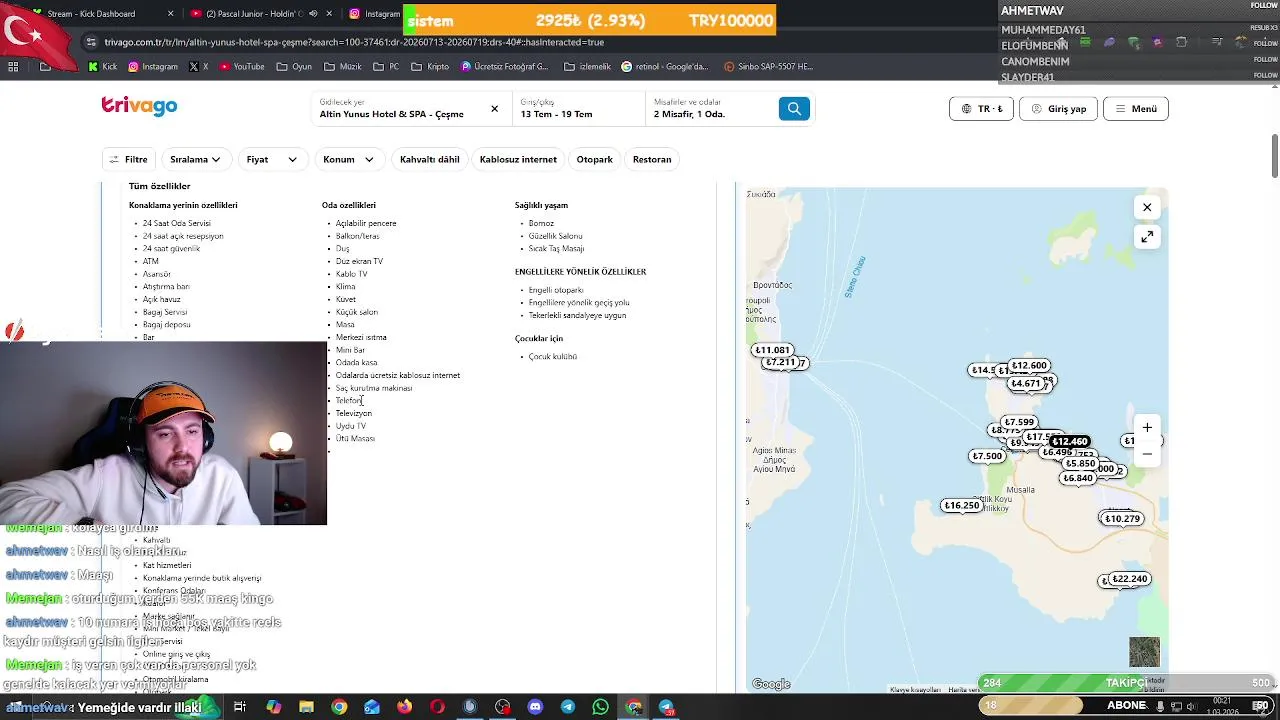Open the PC bookmarks folder
Image resolution: width=1280 pixels, height=720 pixels.
tap(386, 67)
